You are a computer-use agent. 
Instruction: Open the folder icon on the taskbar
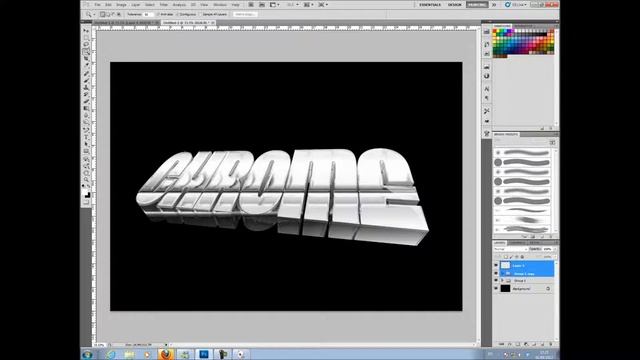click(129, 354)
